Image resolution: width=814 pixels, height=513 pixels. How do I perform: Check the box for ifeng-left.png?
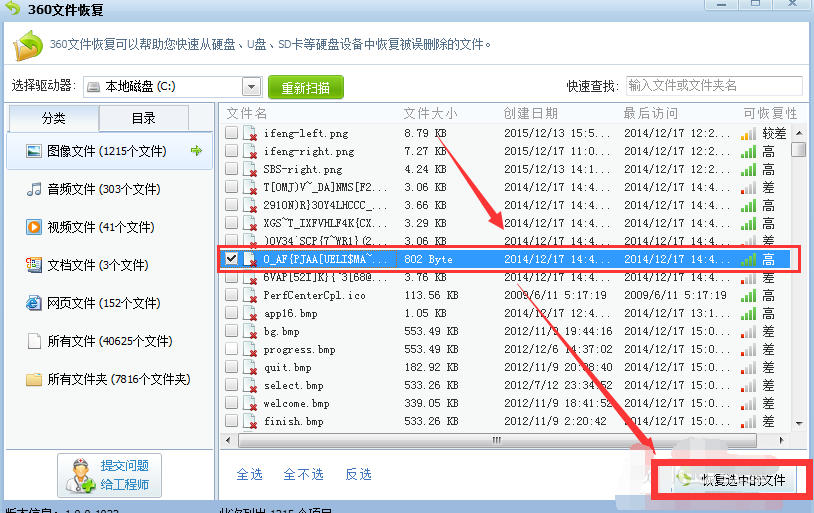click(232, 132)
